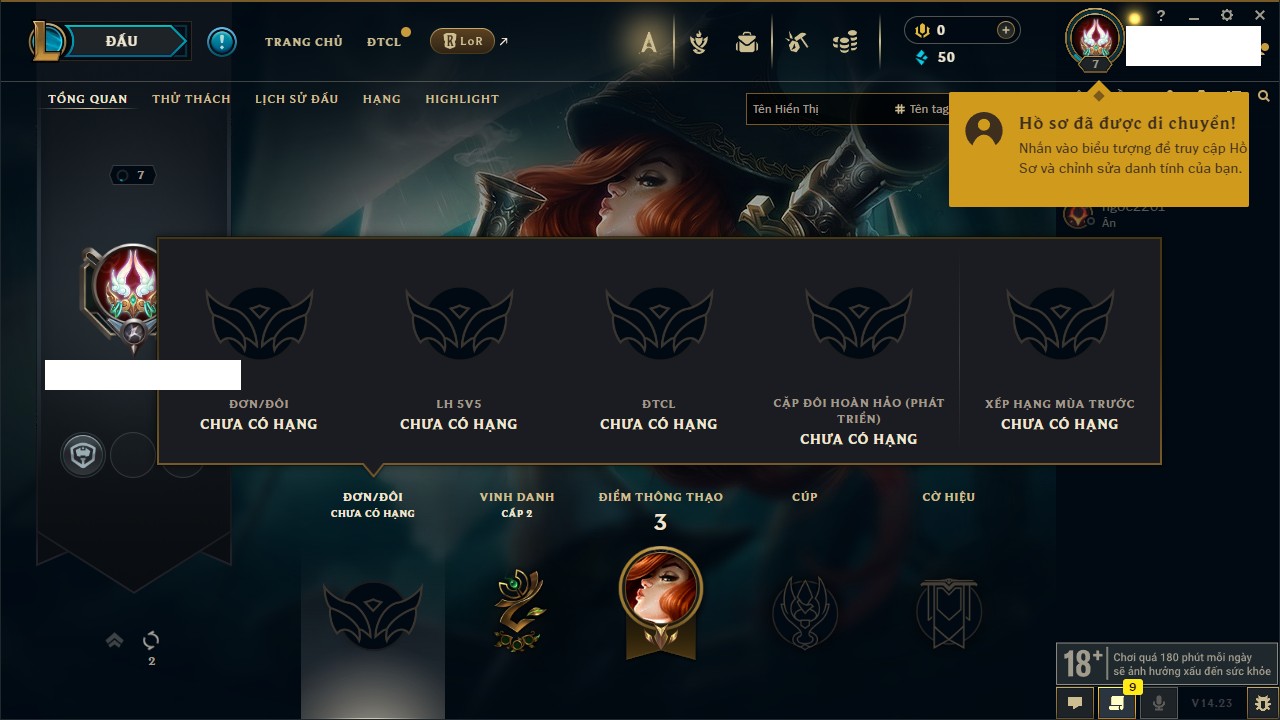Open the Profile letter A icon
The image size is (1280, 720).
(649, 42)
